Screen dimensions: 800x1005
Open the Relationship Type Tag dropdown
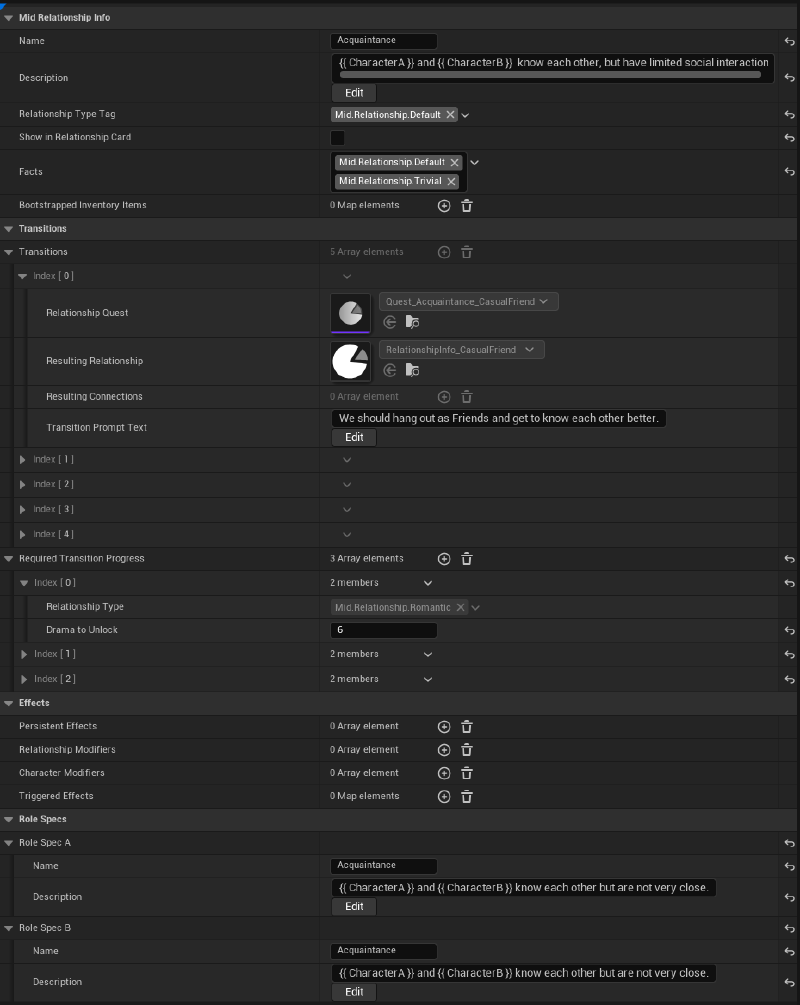click(465, 114)
